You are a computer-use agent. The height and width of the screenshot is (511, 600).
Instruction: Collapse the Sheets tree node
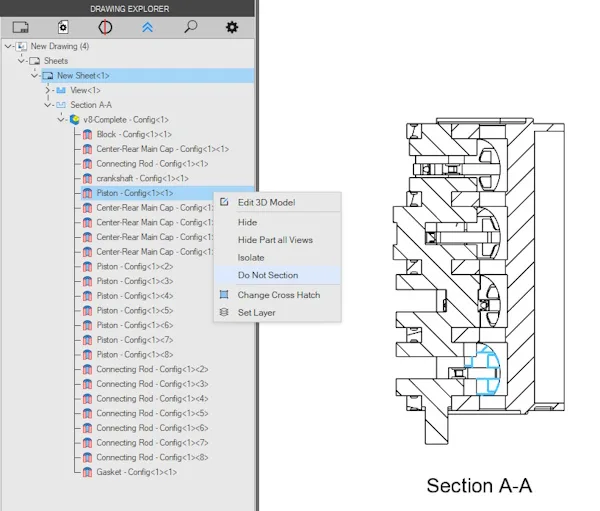[21, 61]
